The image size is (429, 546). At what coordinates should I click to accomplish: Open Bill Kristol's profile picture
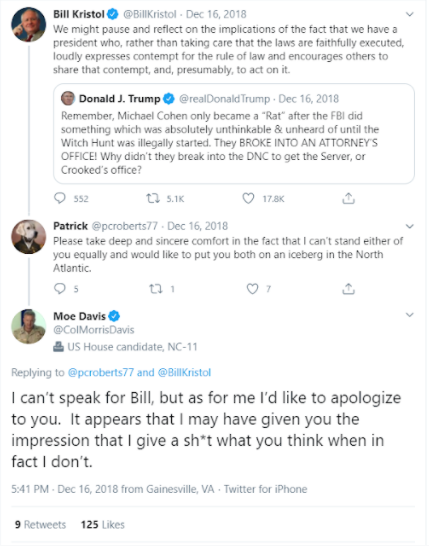(29, 25)
